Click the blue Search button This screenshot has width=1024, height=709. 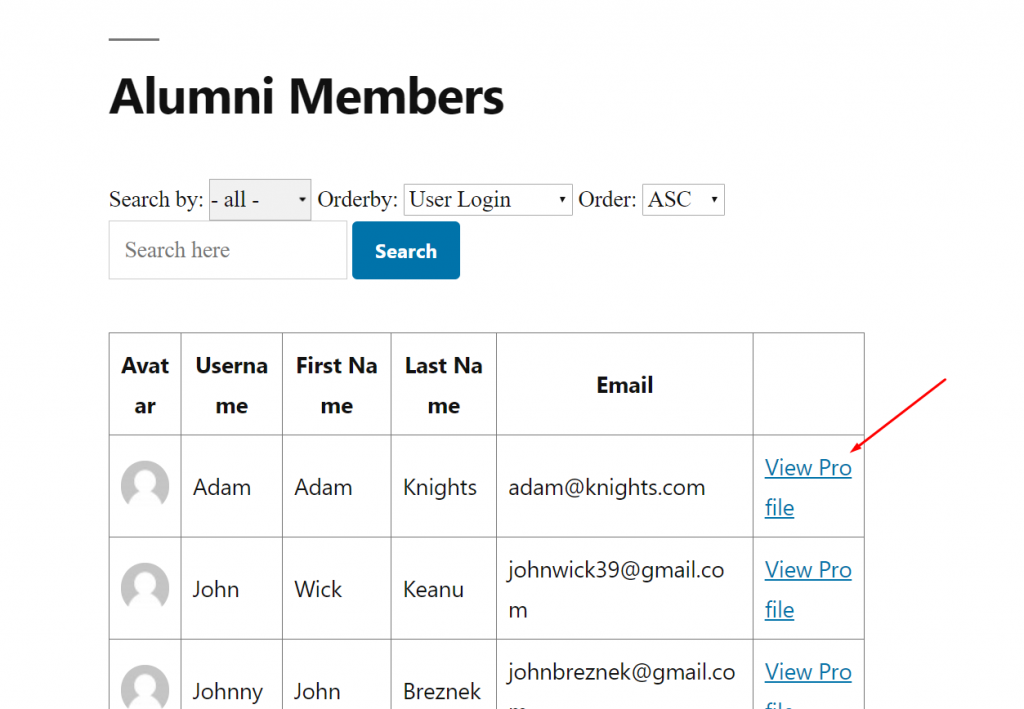point(406,251)
